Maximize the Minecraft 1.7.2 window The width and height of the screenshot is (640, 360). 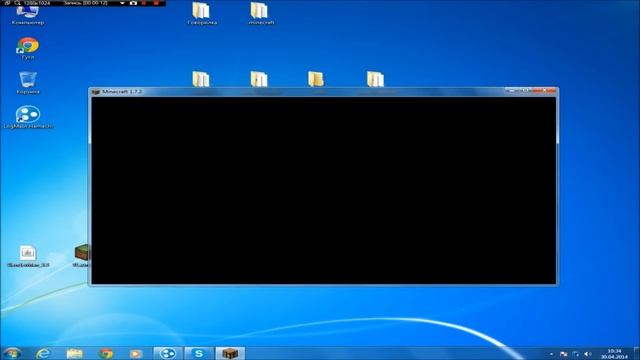527,91
